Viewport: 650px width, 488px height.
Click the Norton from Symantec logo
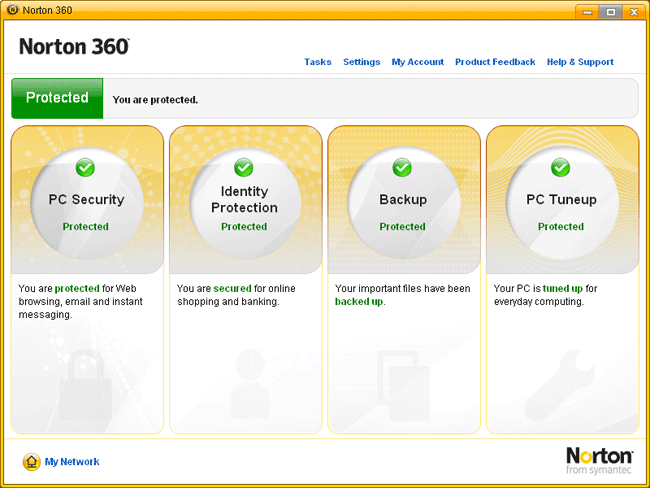[x=599, y=460]
